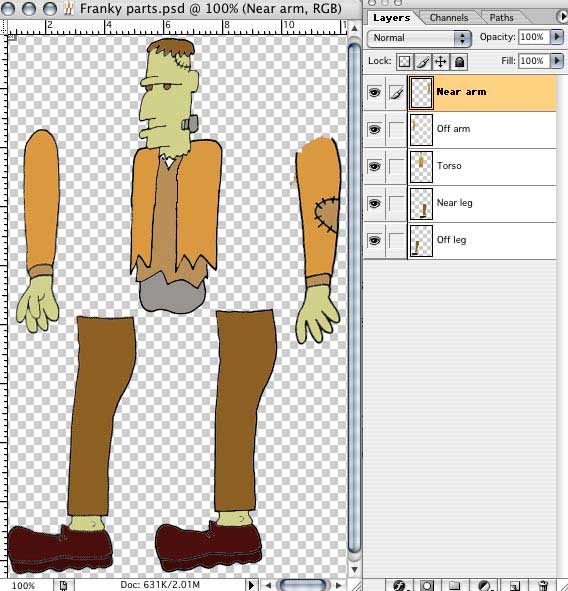Click the horizontal scrollbar thumb
The height and width of the screenshot is (591, 568).
(303, 585)
